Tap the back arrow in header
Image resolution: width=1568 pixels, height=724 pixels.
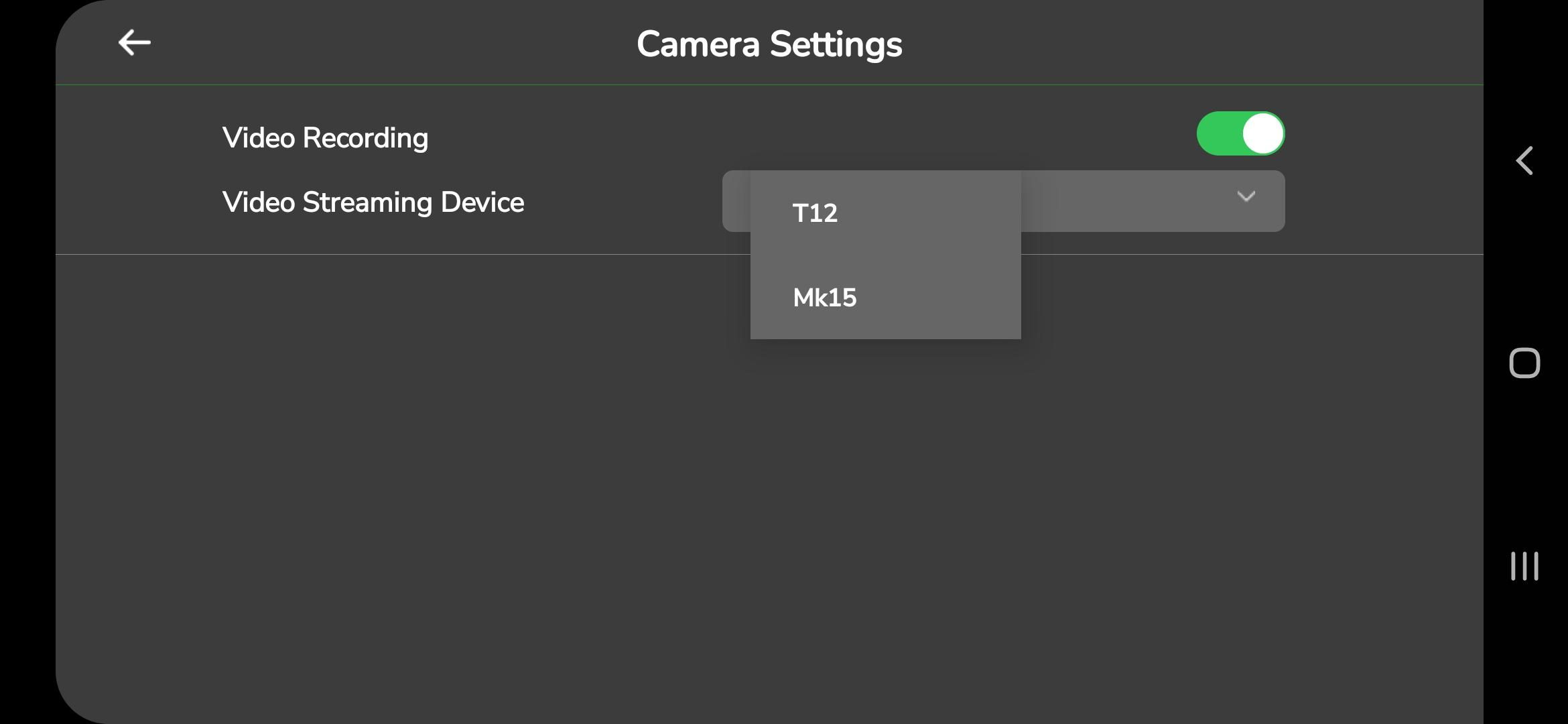(x=134, y=43)
